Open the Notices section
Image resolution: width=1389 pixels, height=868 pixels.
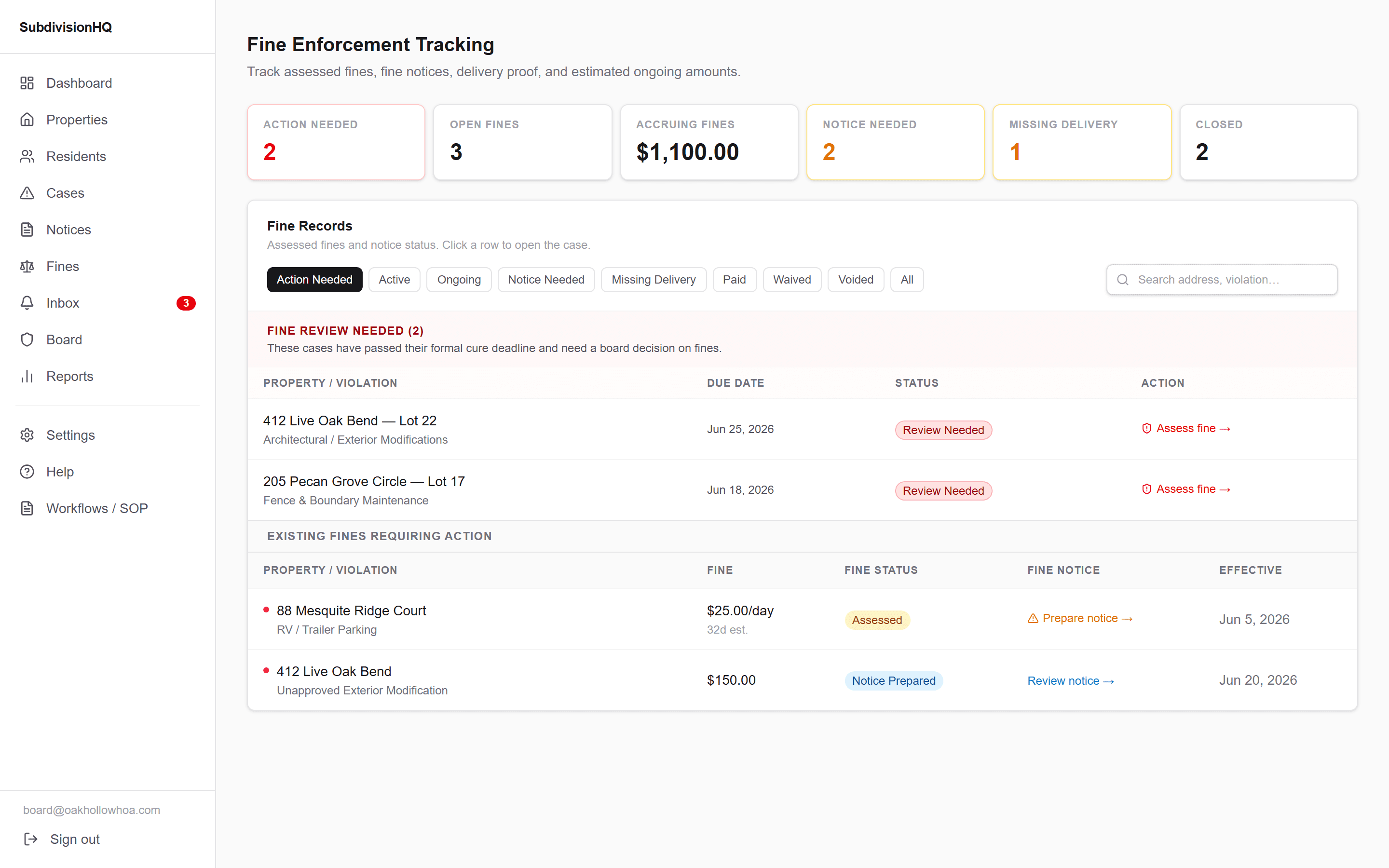108,230
